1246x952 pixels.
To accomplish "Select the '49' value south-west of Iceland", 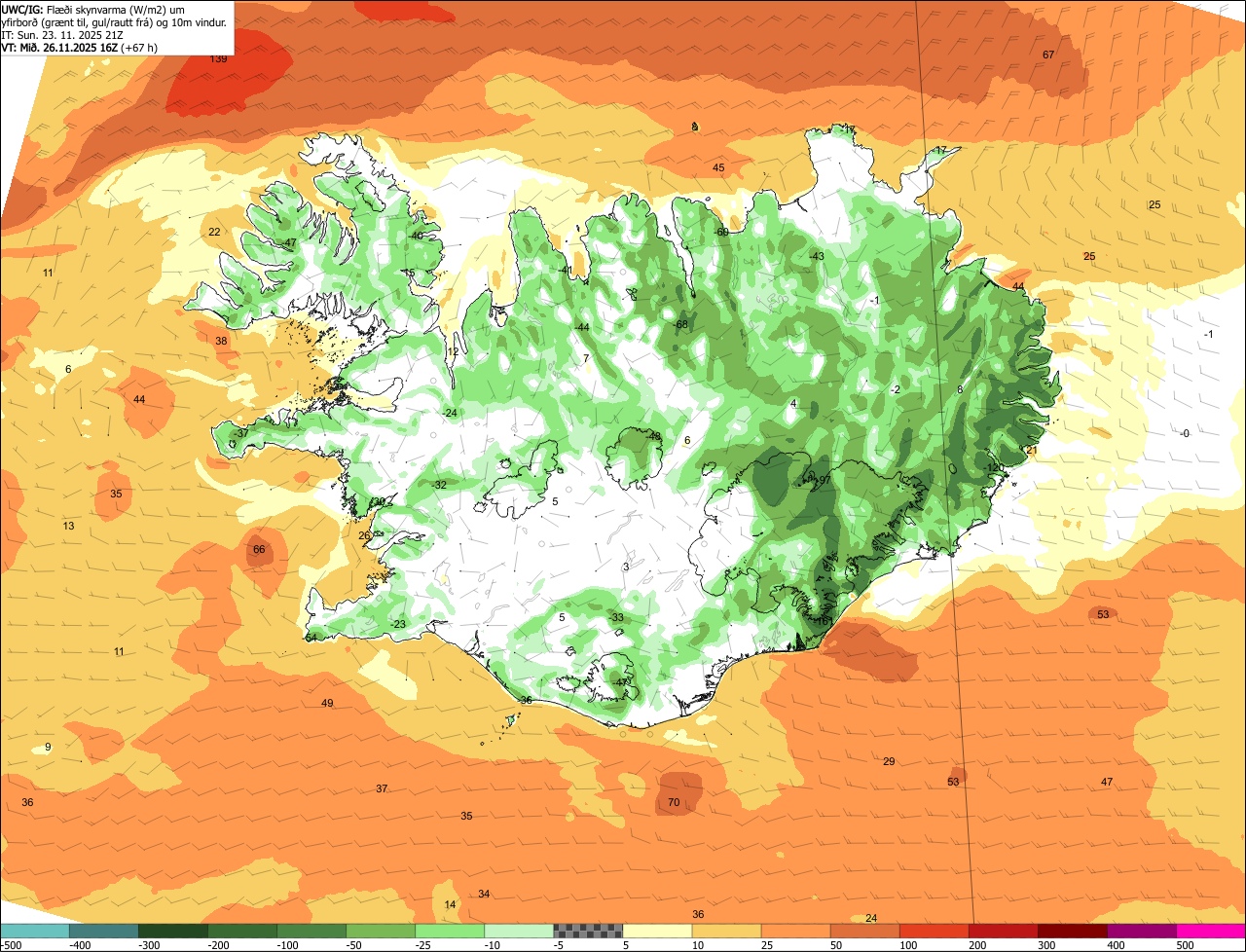I will coord(327,703).
